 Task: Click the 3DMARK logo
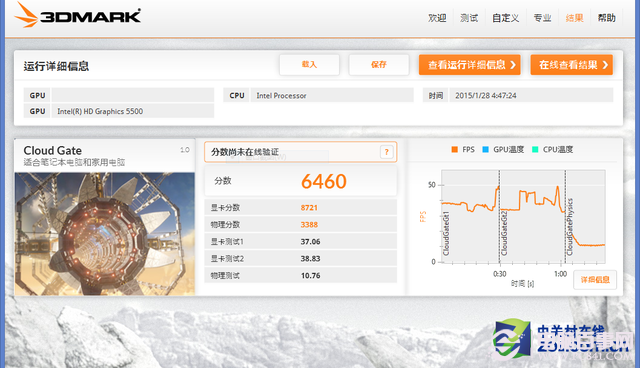(x=78, y=16)
